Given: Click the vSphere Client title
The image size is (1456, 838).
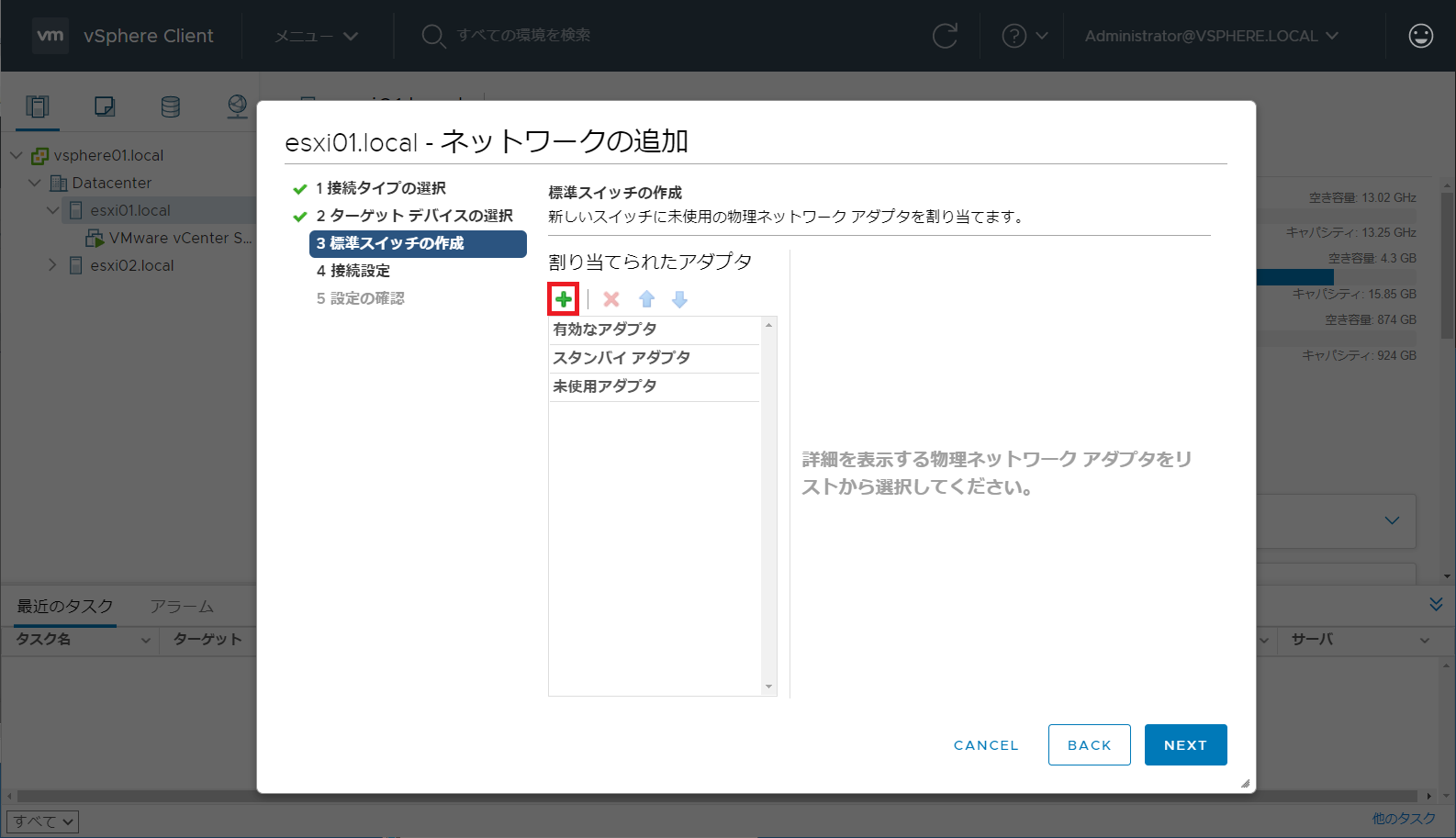Looking at the screenshot, I should 149,36.
